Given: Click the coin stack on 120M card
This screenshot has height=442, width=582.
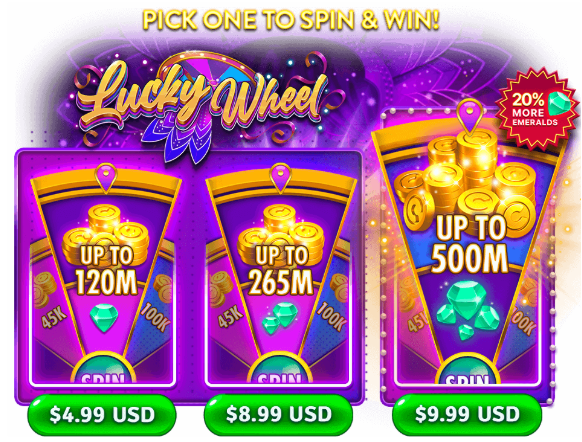Looking at the screenshot, I should click(x=106, y=232).
